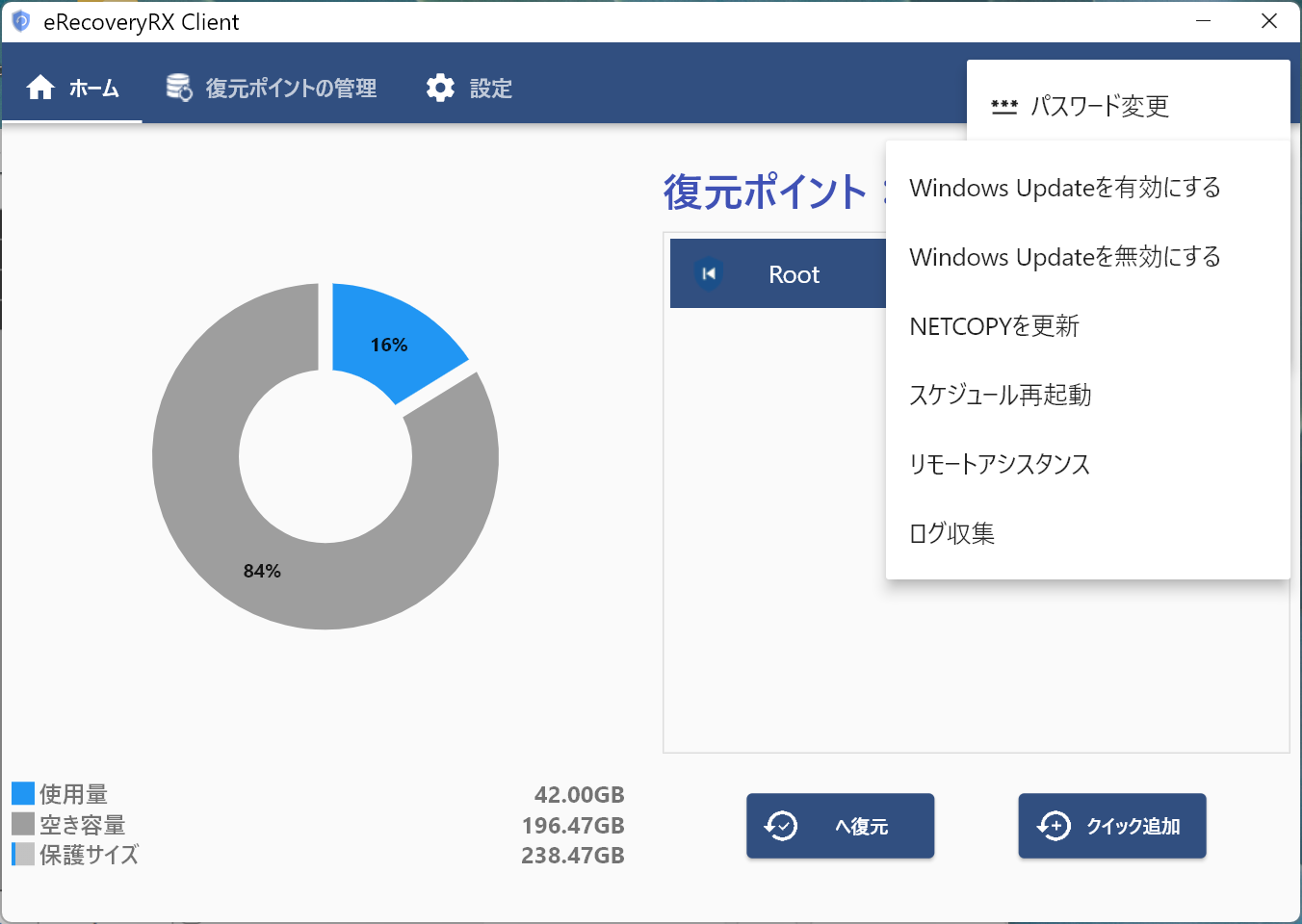Open the パスワード変更 option
This screenshot has height=924, width=1302.
click(1100, 106)
